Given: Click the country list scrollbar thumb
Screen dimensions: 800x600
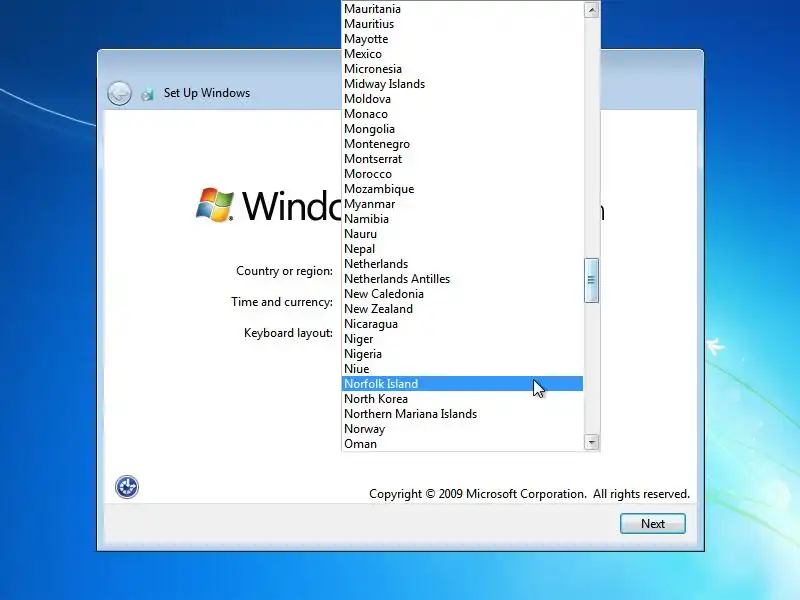Looking at the screenshot, I should click(591, 280).
